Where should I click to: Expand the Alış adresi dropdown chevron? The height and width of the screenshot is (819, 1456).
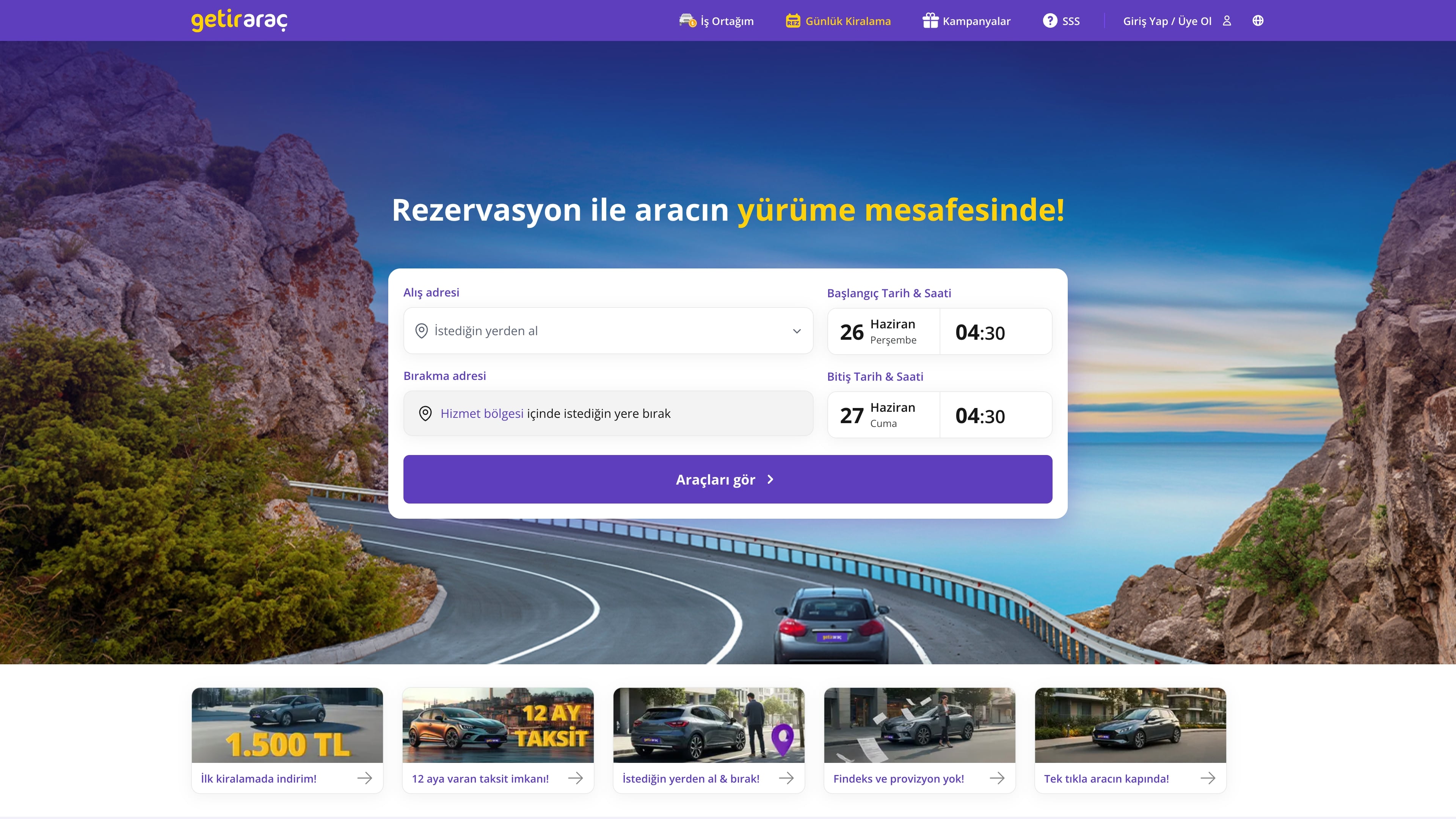point(796,331)
